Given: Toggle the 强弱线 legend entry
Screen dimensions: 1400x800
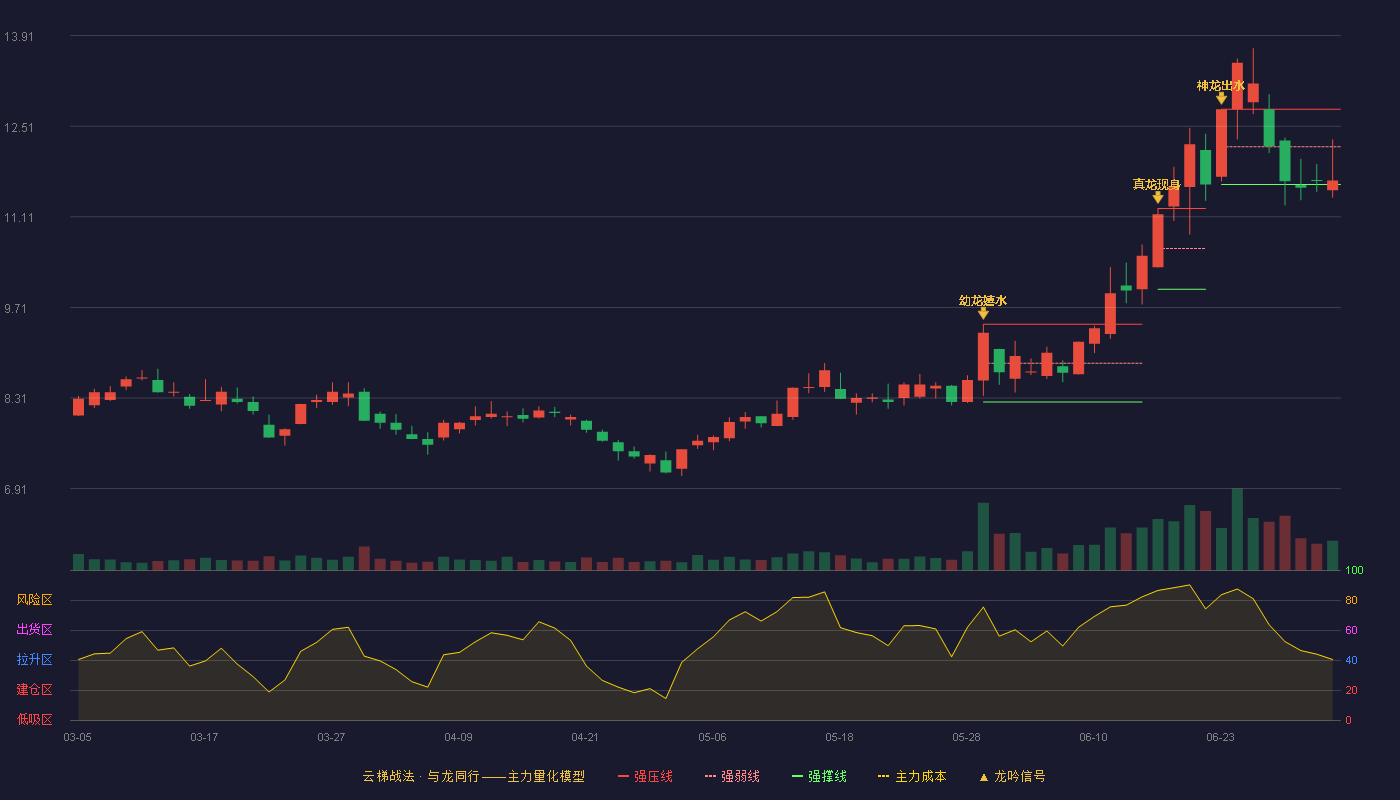Looking at the screenshot, I should pos(732,776).
